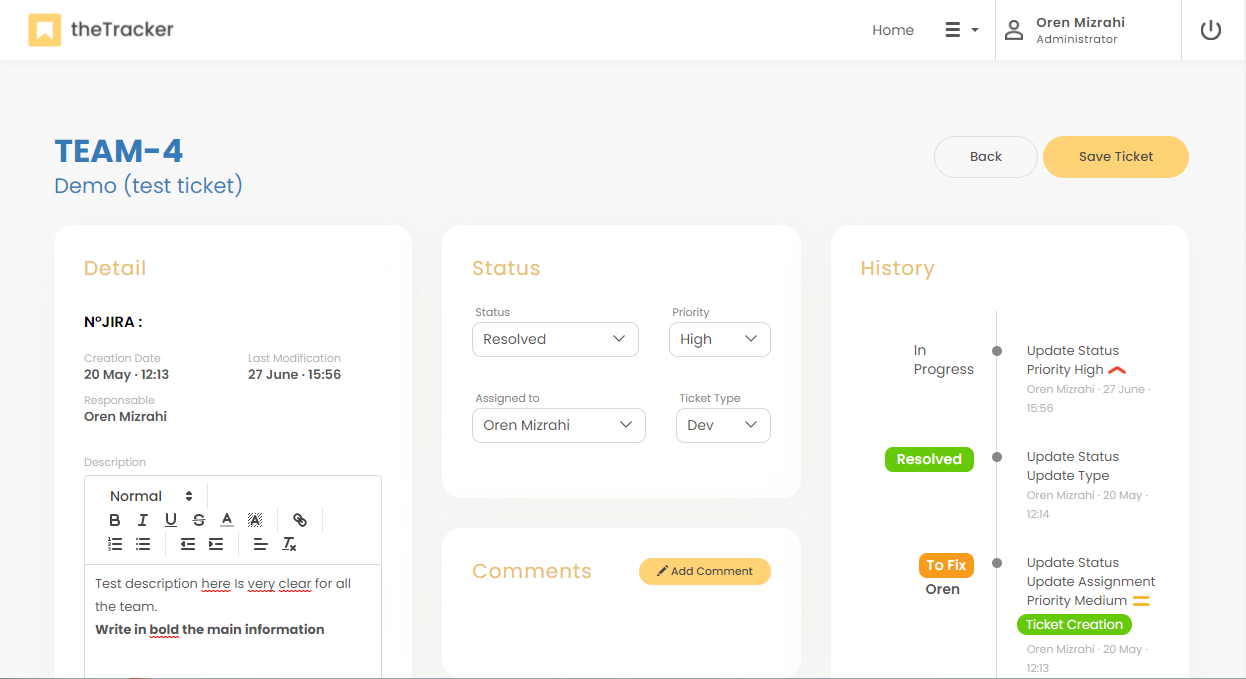Screen dimensions: 1246x679
Task: Open the hamburger navigation menu
Action: click(x=961, y=30)
